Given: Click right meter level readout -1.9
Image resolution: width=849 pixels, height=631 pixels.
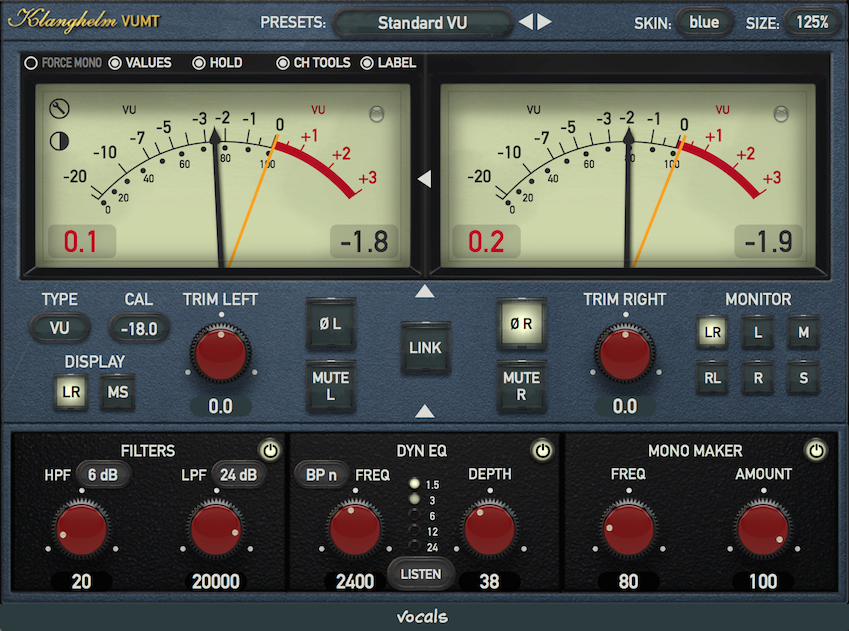Looking at the screenshot, I should click(x=768, y=242).
